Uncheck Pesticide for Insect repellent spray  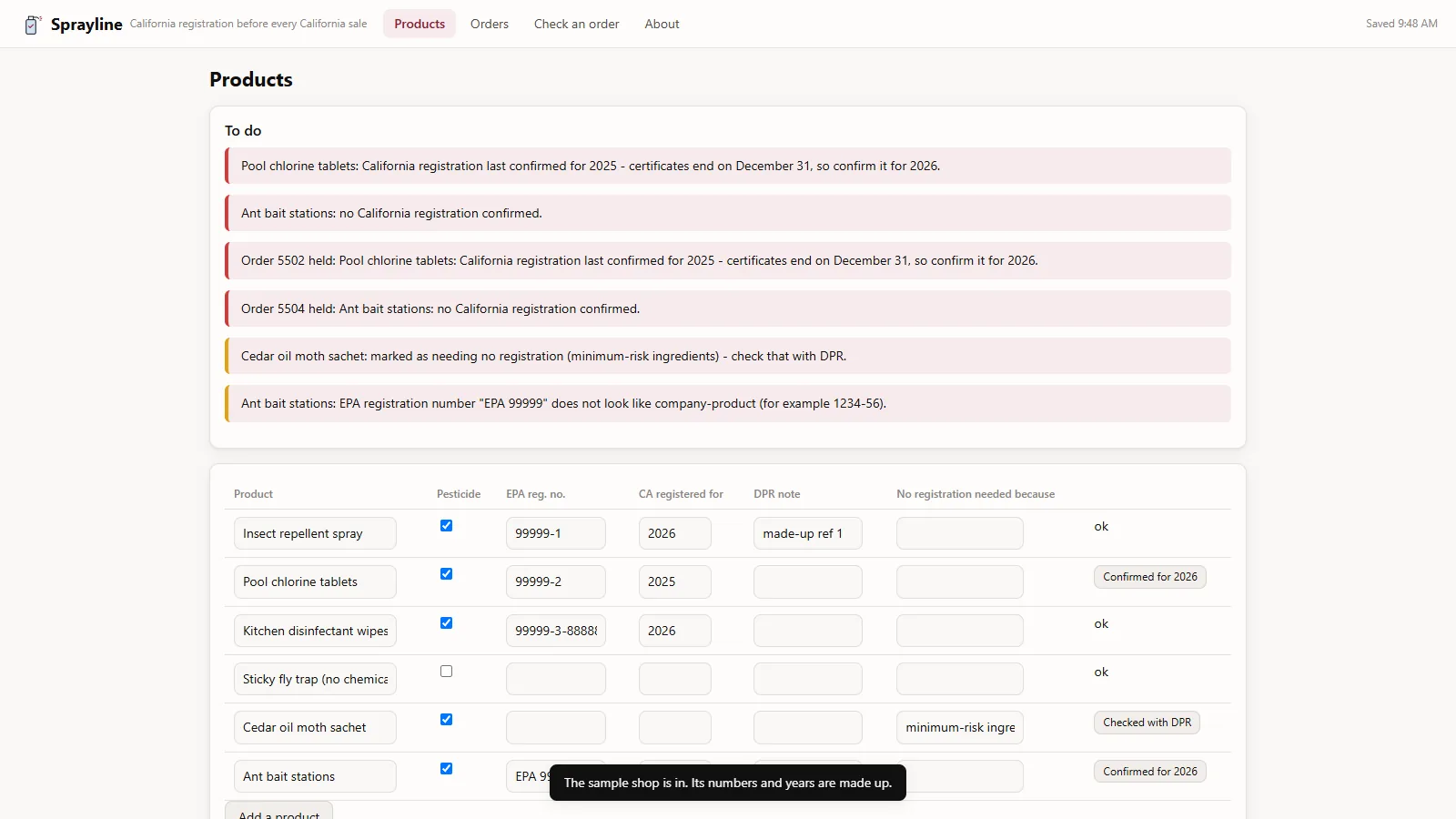point(446,525)
